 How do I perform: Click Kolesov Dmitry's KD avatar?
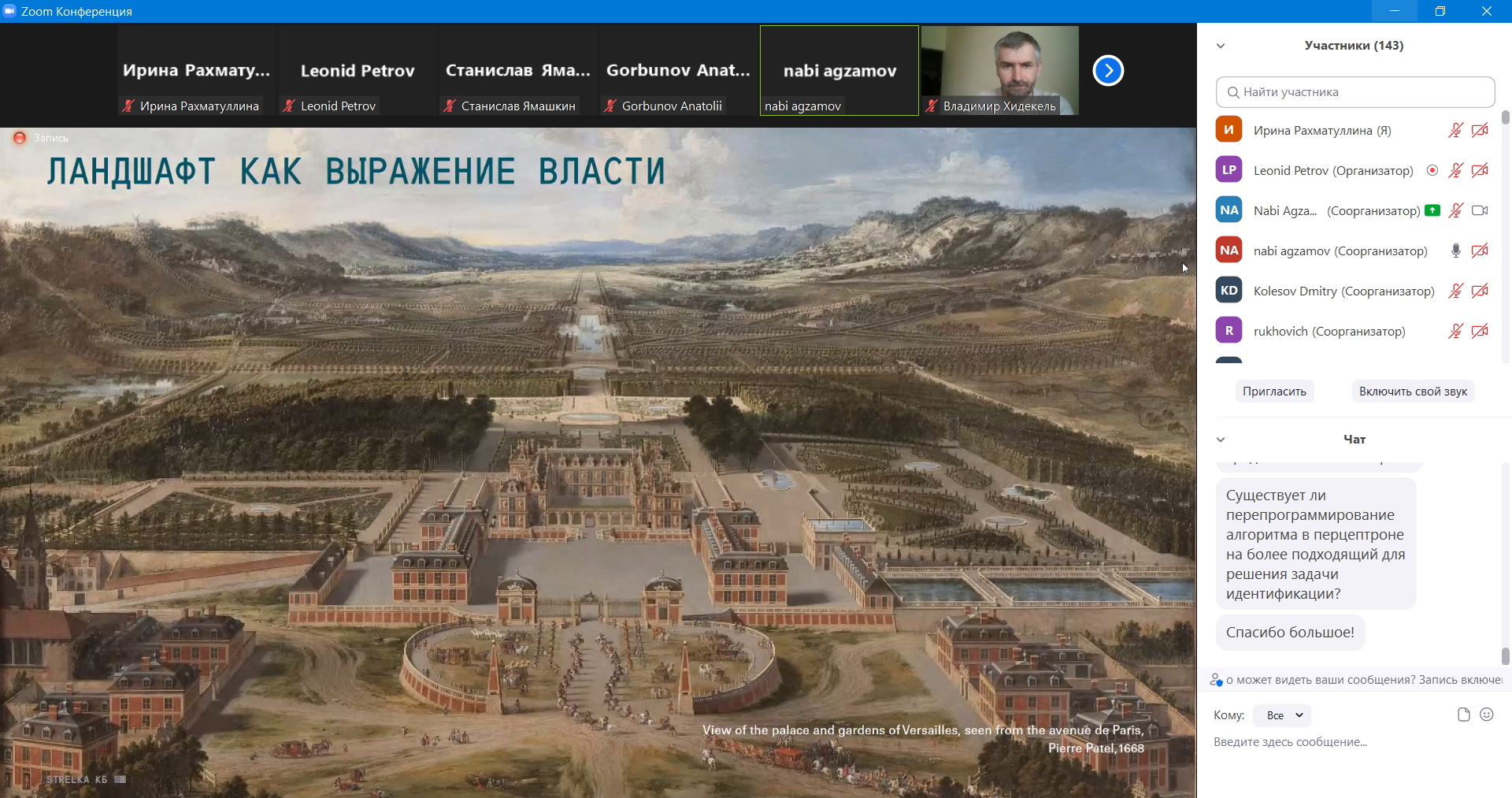click(x=1228, y=291)
